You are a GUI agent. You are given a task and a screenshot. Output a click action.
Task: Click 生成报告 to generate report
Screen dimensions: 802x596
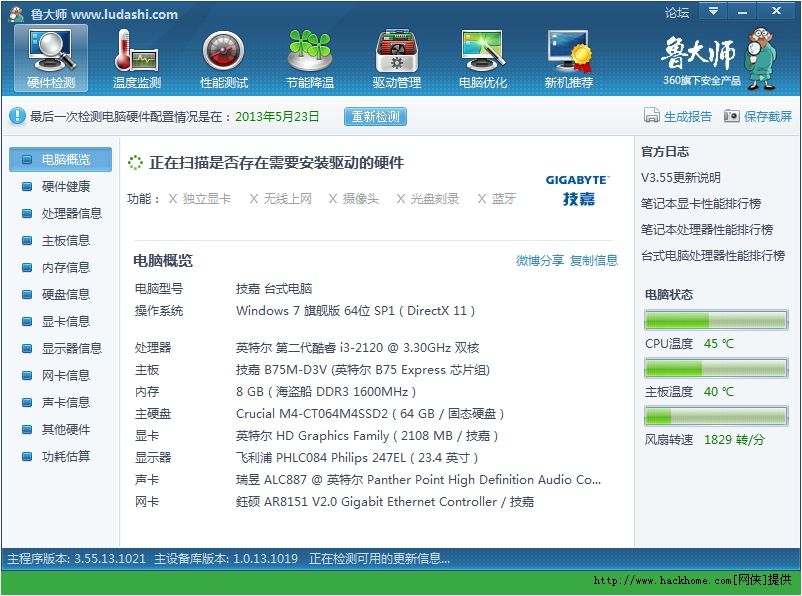click(687, 116)
